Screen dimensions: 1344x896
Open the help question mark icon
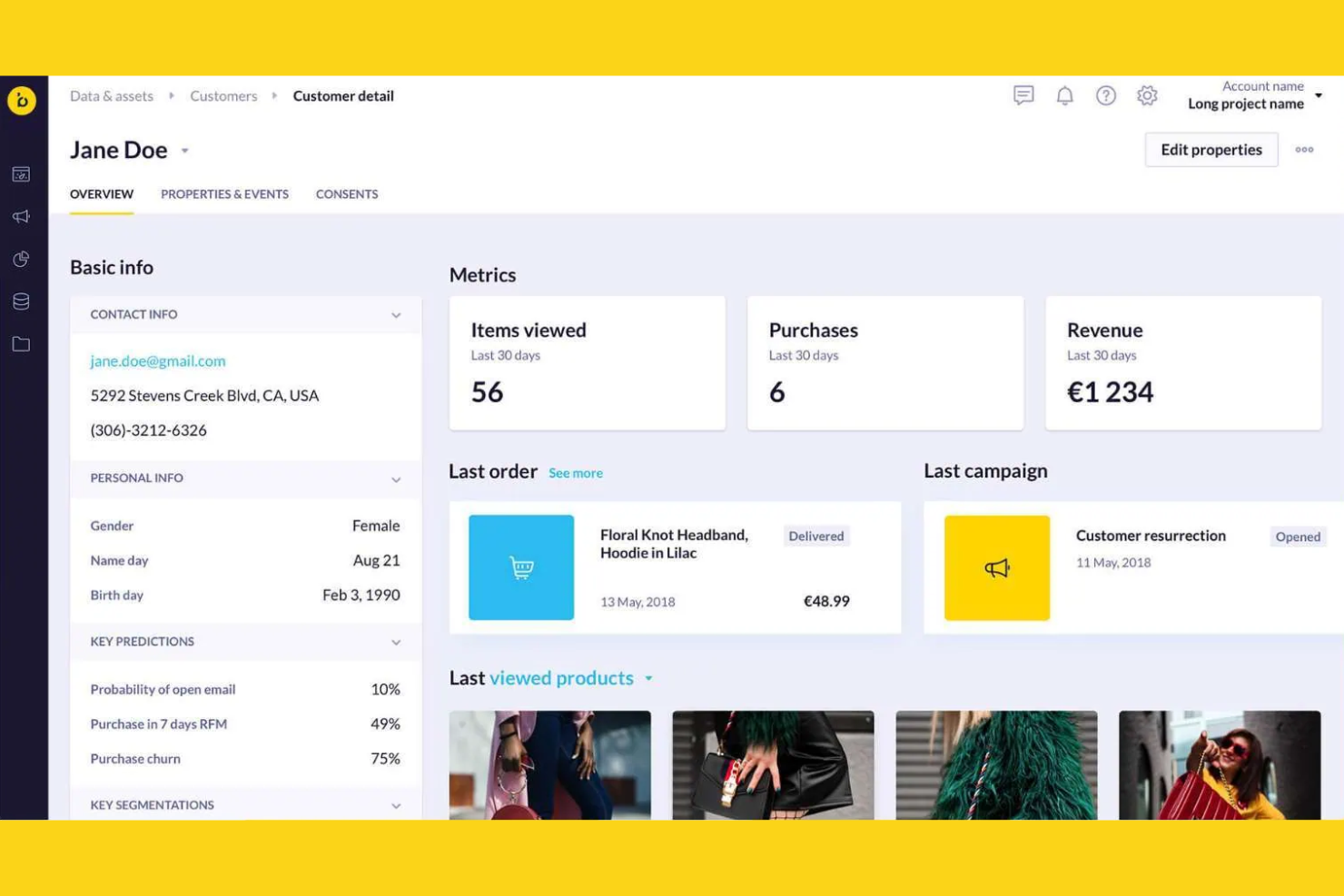[x=1106, y=95]
